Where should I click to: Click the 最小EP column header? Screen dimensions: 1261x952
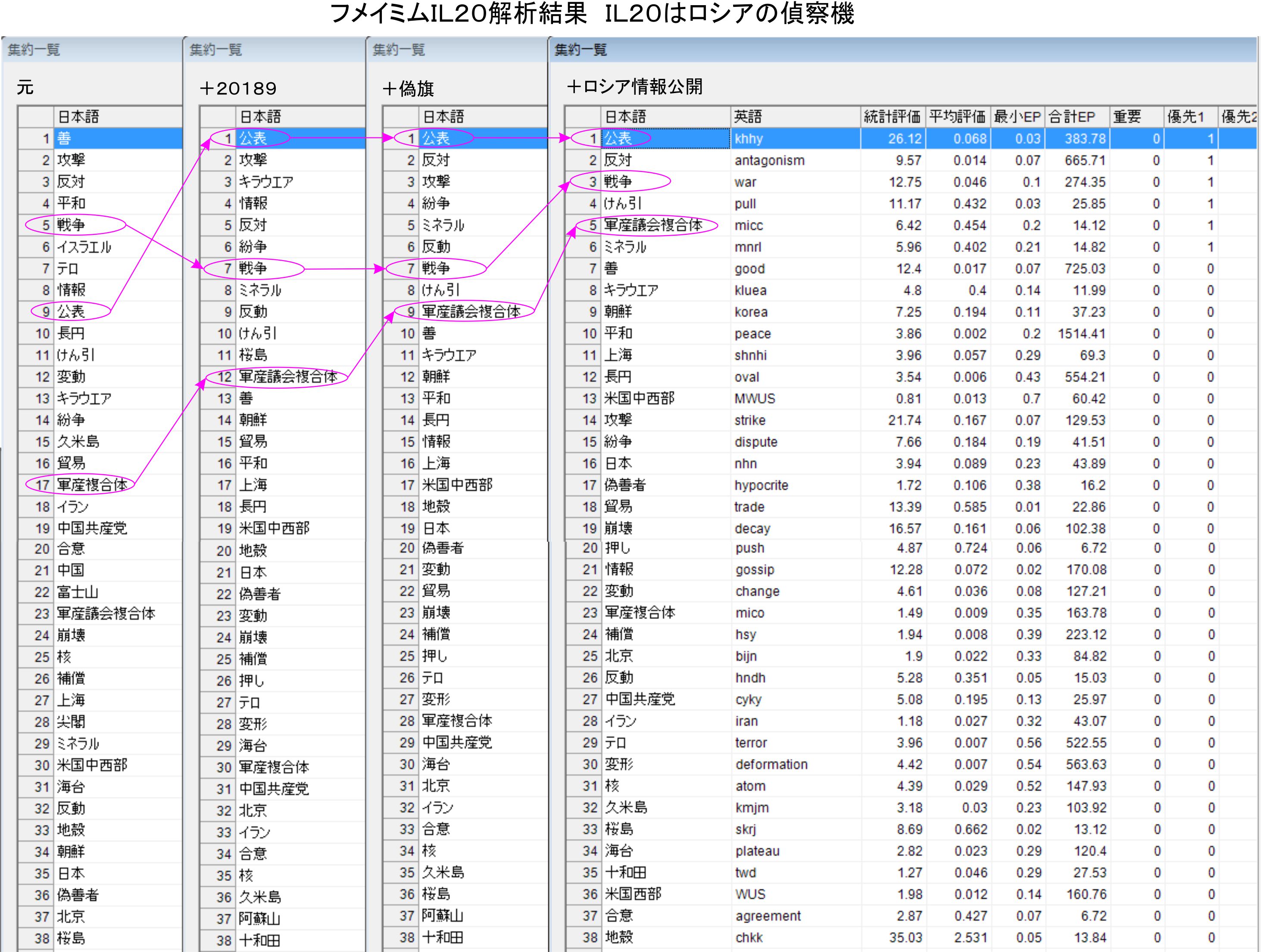tap(1017, 117)
